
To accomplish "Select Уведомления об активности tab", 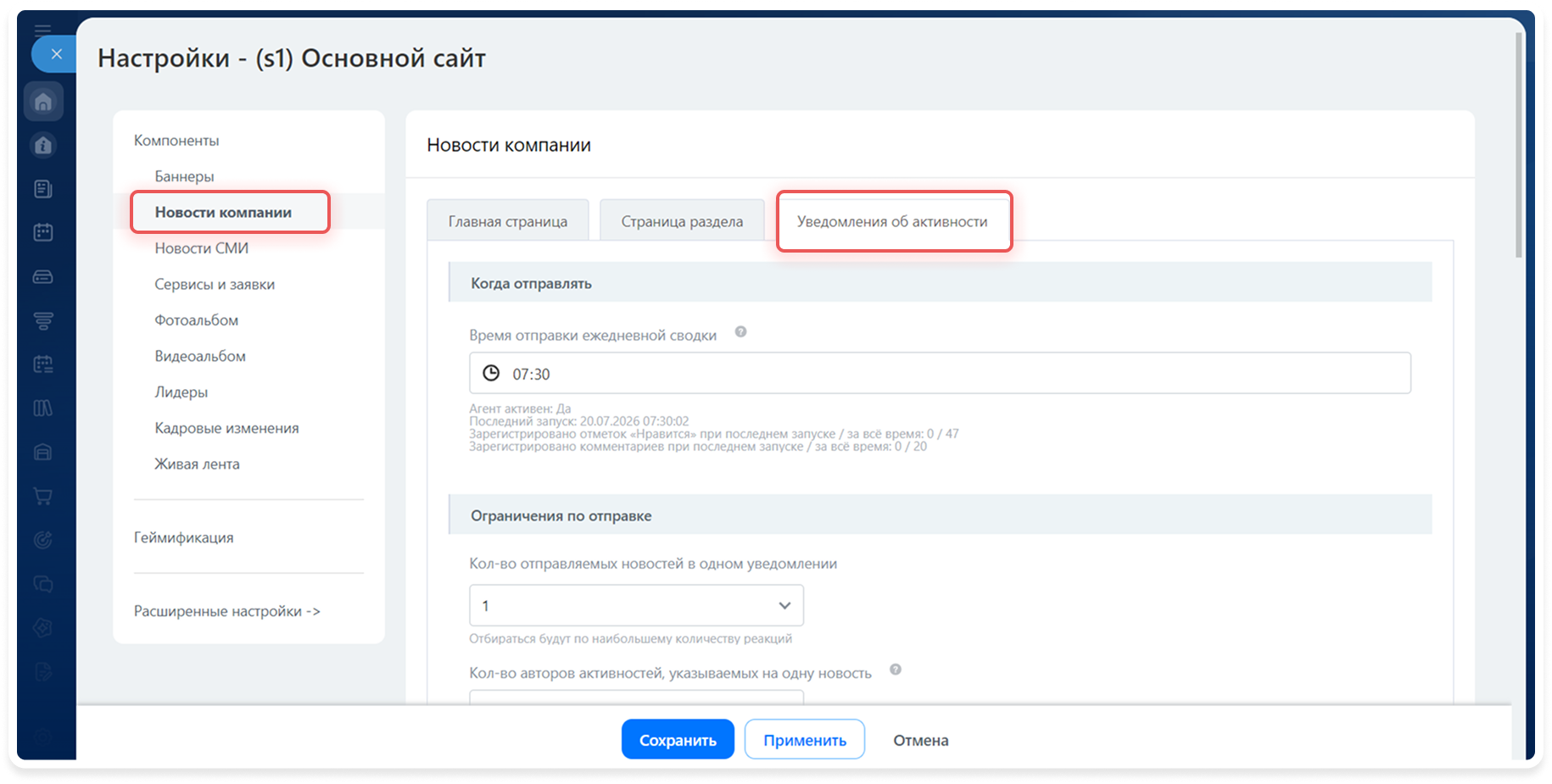I will 892,221.
